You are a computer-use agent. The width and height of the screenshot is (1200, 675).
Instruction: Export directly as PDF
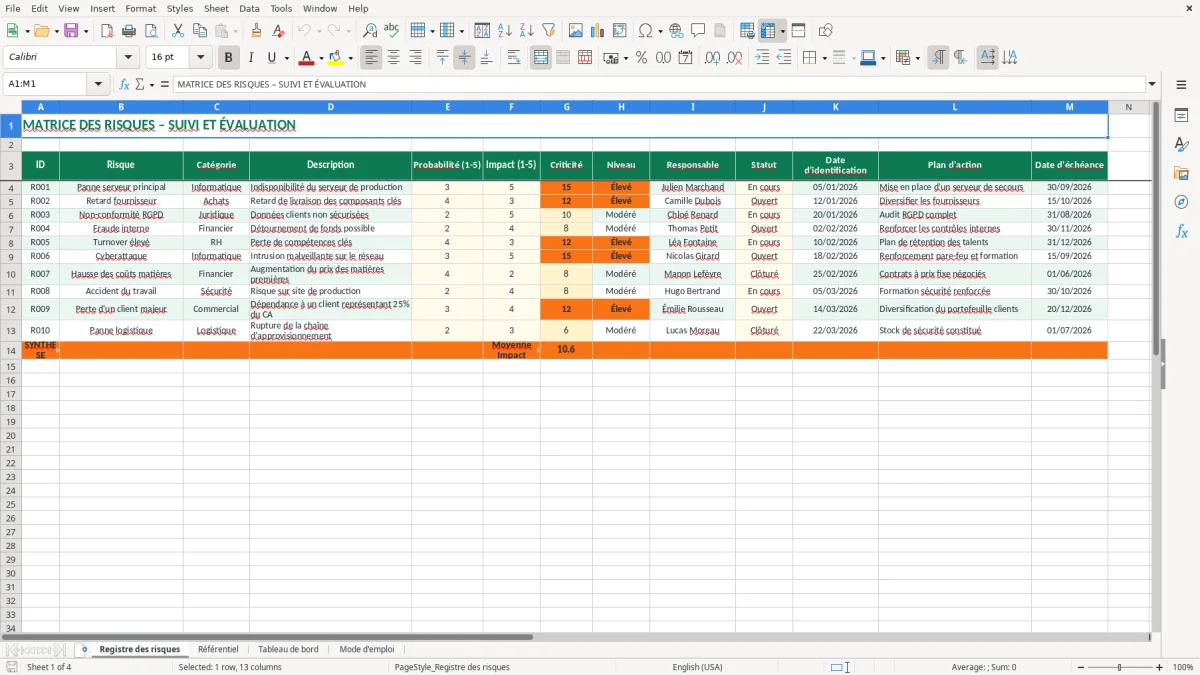pyautogui.click(x=107, y=31)
